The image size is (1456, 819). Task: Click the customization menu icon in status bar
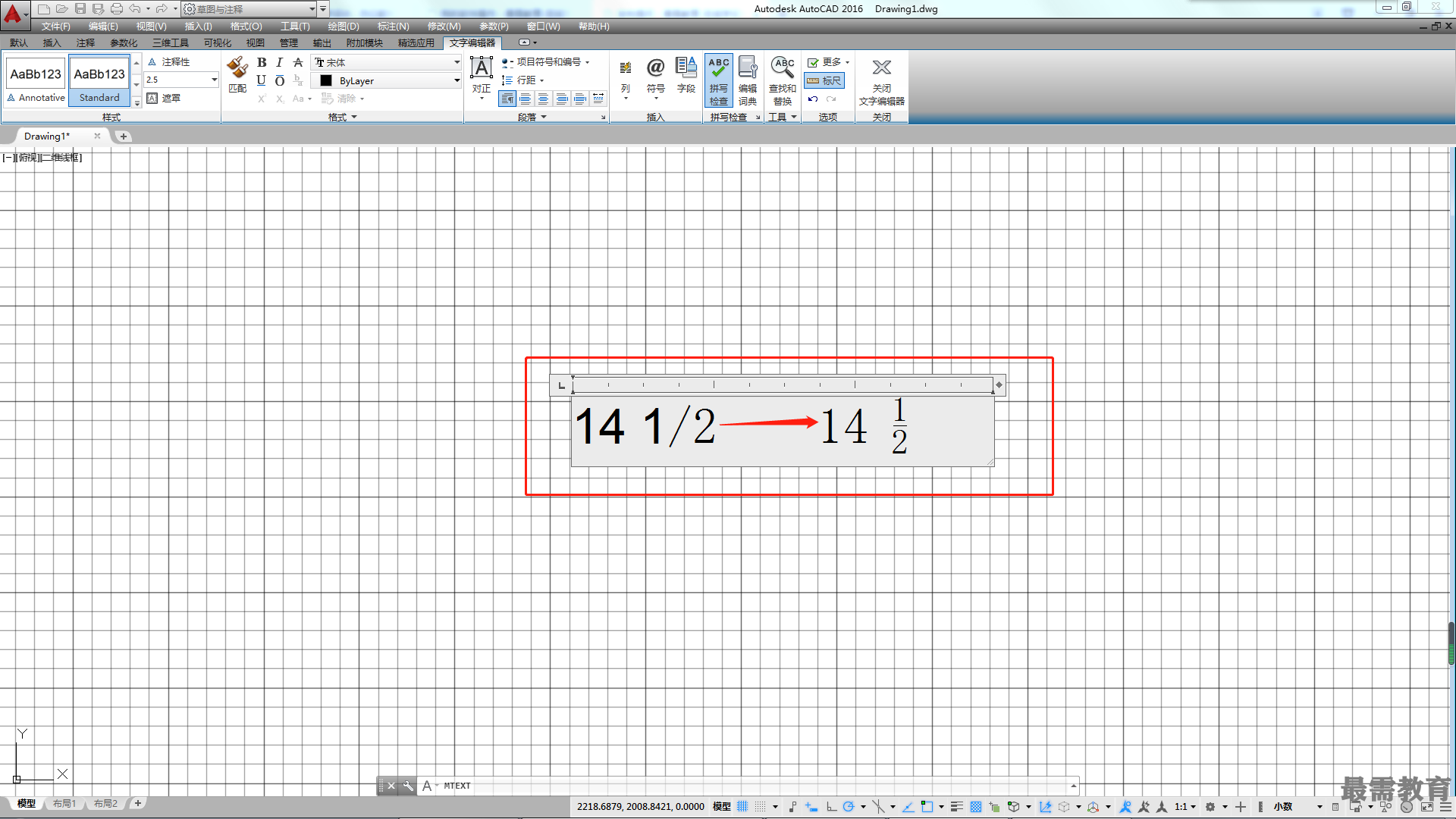(1445, 807)
